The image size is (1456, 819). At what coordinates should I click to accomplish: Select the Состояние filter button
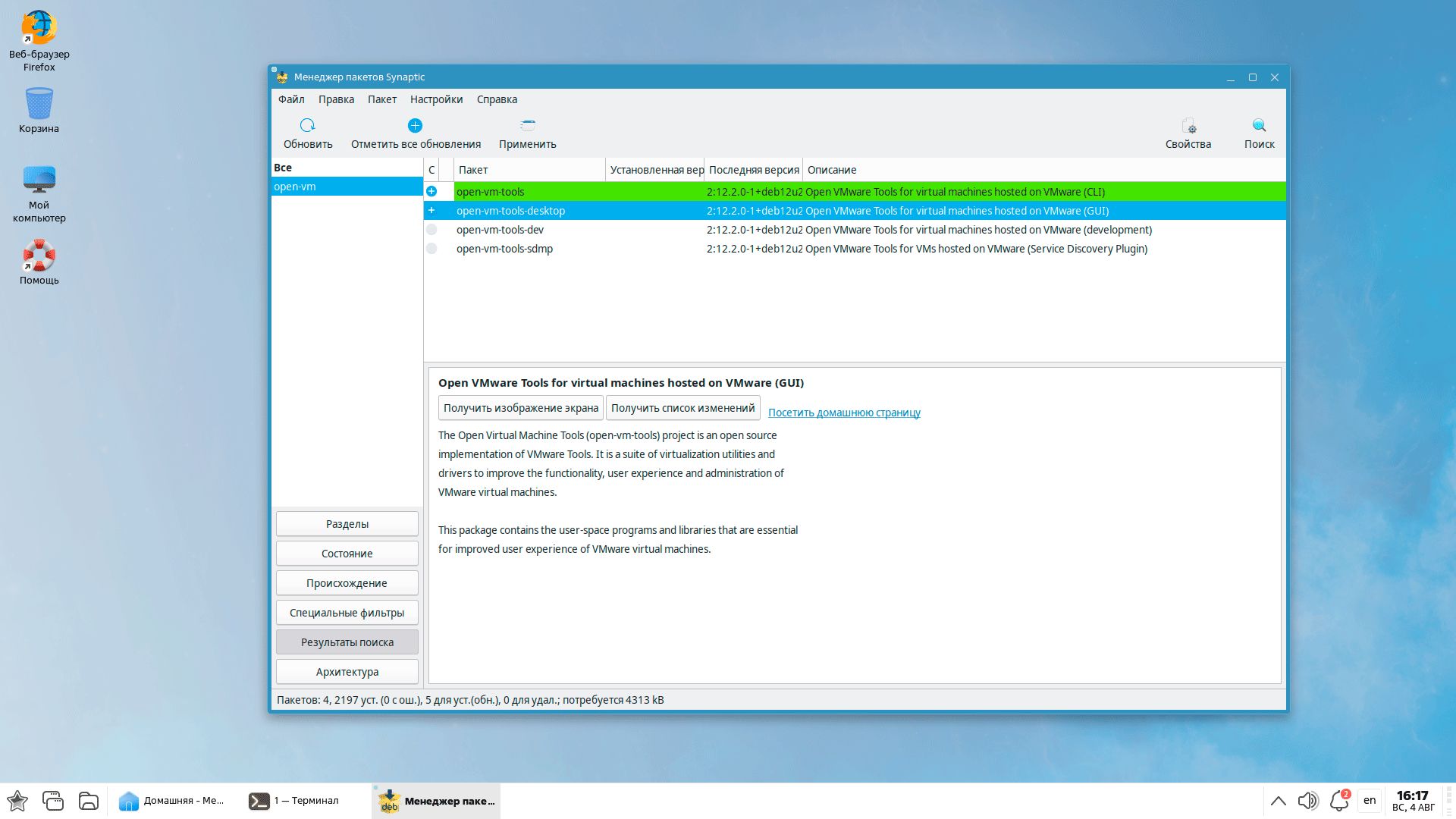pyautogui.click(x=347, y=554)
